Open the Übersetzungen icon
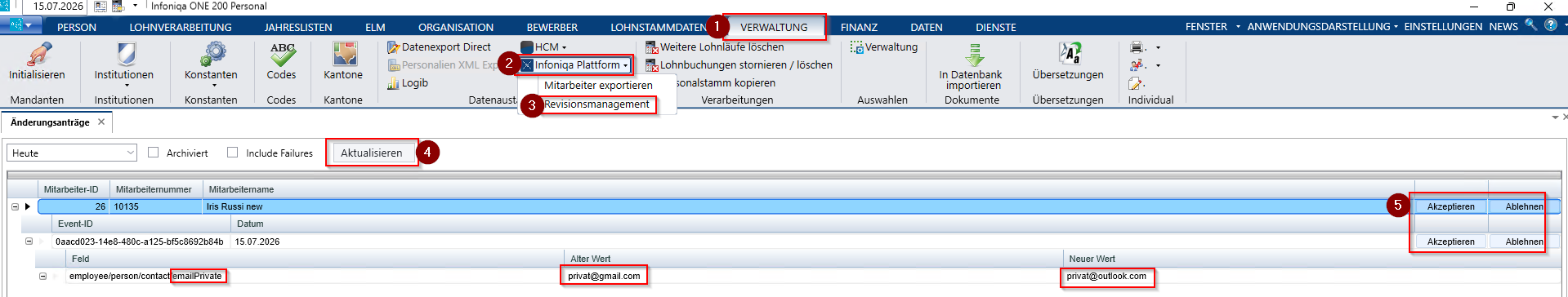This screenshot has height=297, width=1568. [x=1069, y=54]
